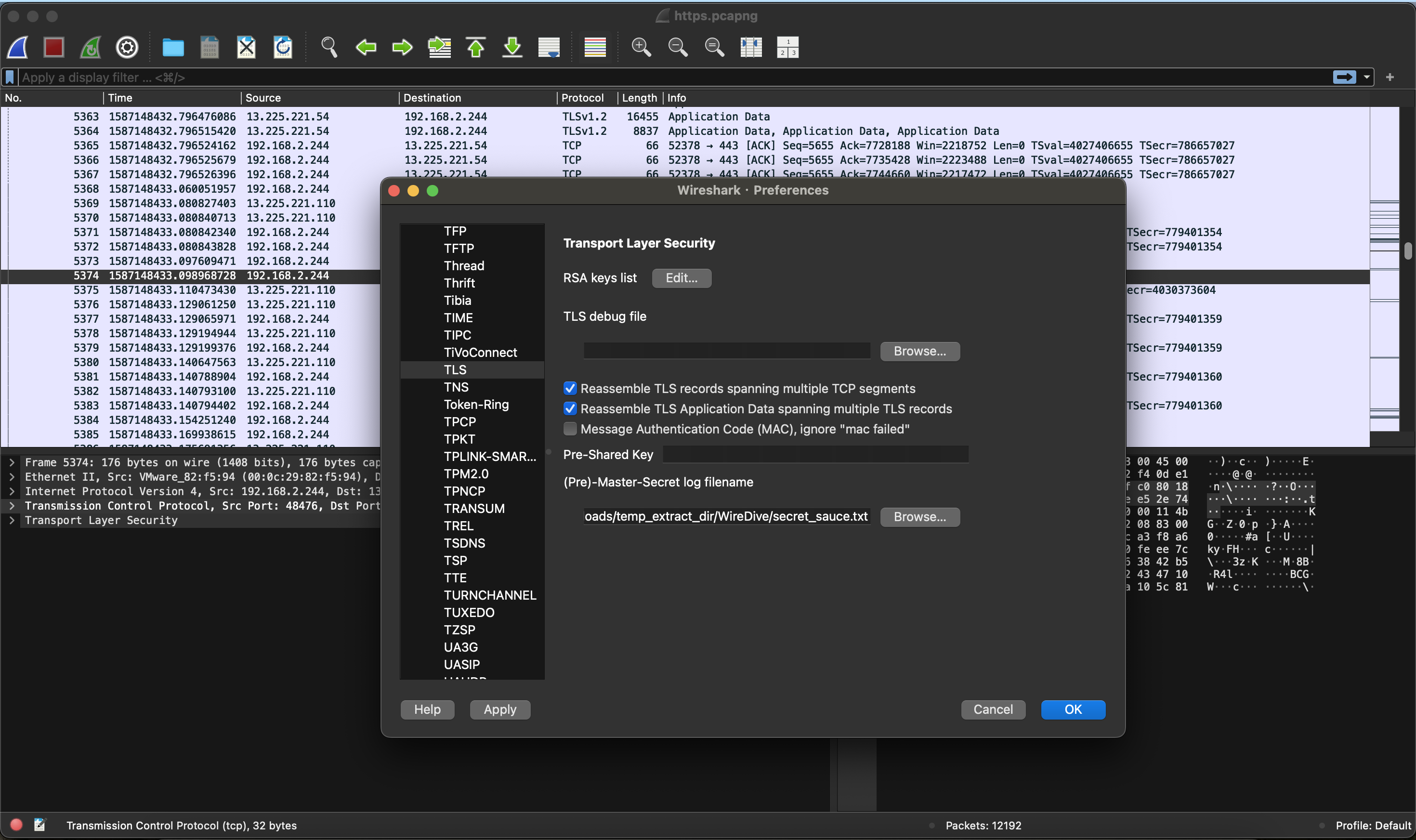1416x840 pixels.
Task: Open the display filter history dropdown arrow
Action: click(1367, 77)
